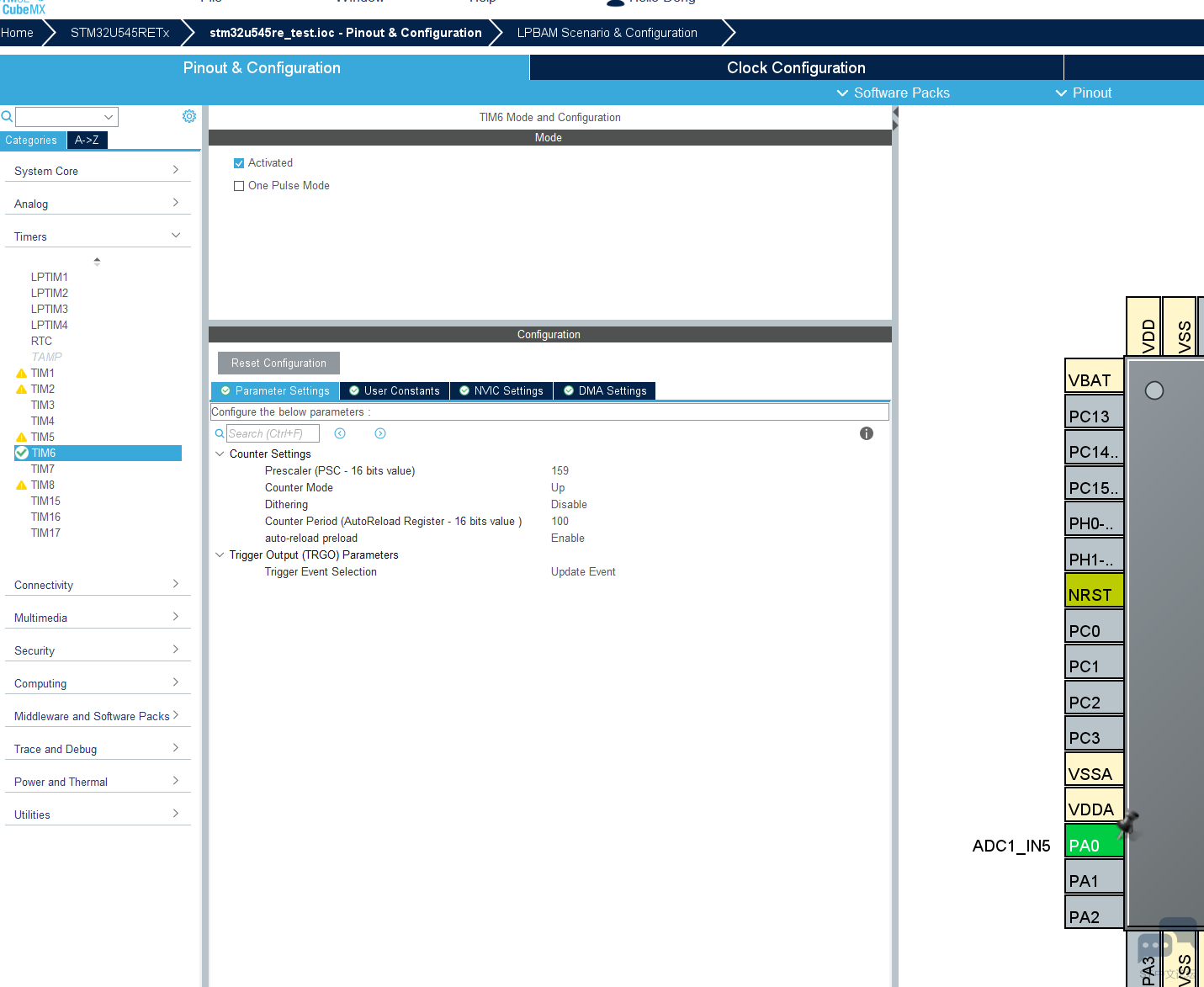Collapse Trigger Output (TRGO) Parameters group
Screen dimensions: 1204x987
point(220,555)
